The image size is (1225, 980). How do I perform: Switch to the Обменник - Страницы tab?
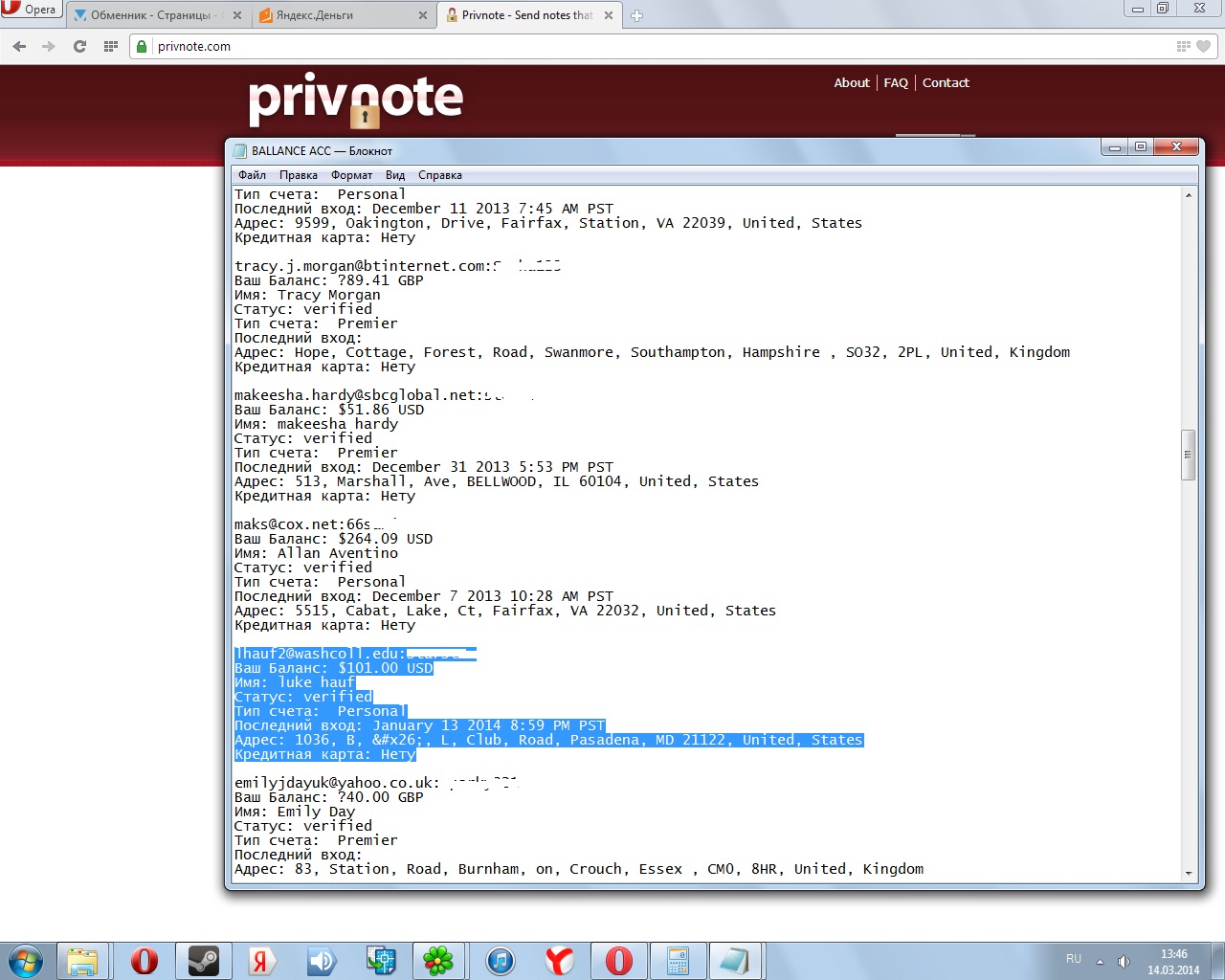(158, 15)
